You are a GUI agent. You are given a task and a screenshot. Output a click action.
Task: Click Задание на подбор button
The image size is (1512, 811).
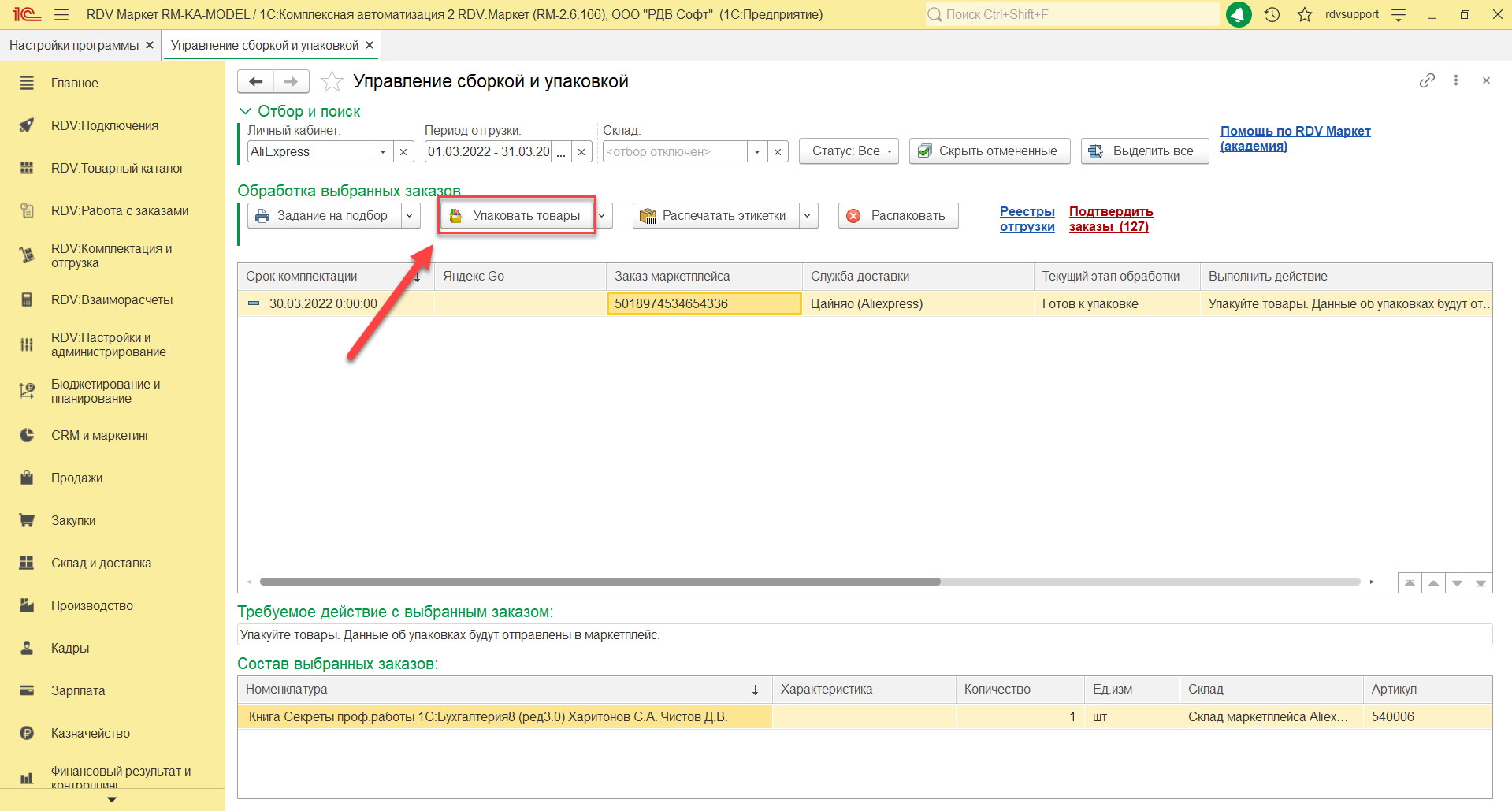coord(325,216)
